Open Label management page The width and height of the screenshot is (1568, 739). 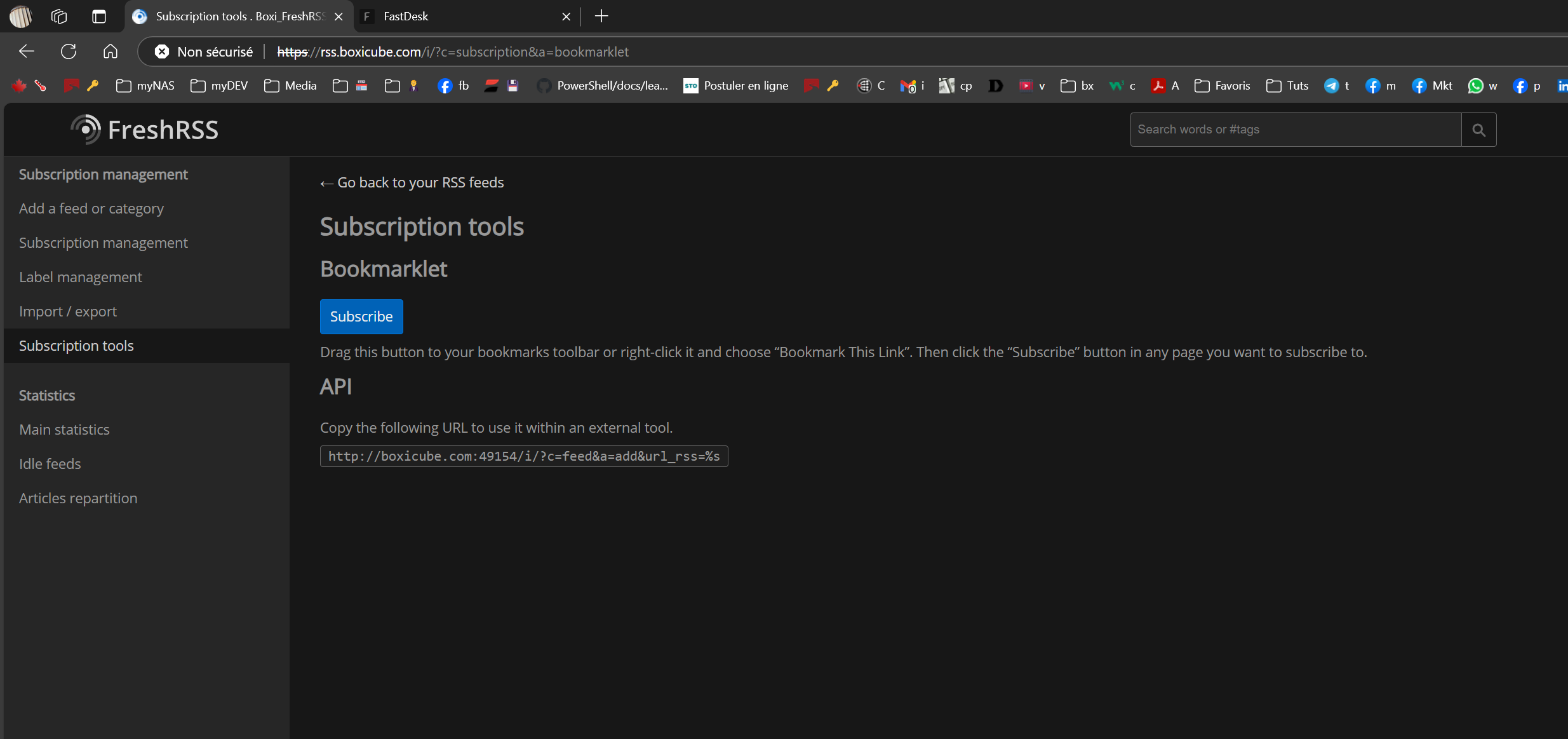[x=147, y=277]
